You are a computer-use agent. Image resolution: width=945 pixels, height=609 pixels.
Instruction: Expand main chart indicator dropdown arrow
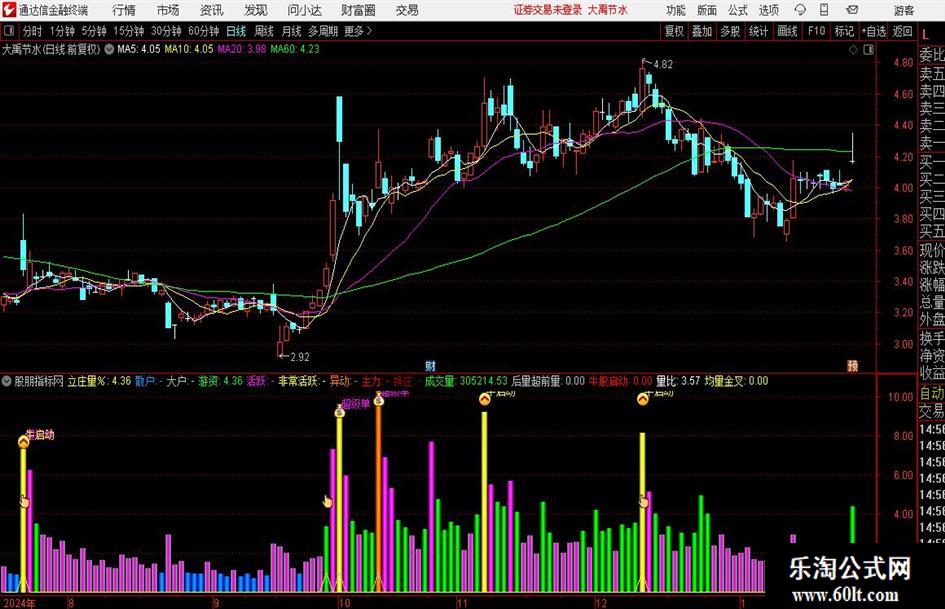pos(109,49)
